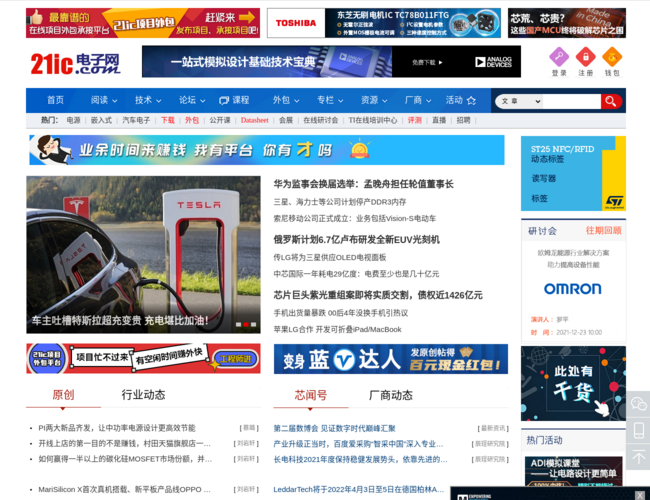Open article 第二届数博会 见证数字时代巅峰汇聚
Image resolution: width=650 pixels, height=500 pixels.
click(334, 428)
